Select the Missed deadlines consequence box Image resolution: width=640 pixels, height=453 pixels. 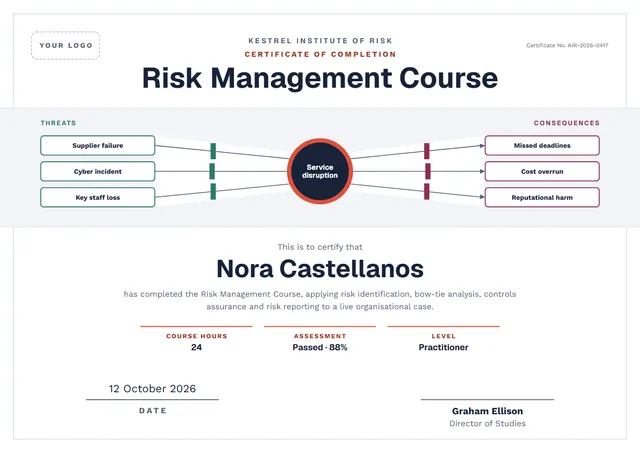(542, 145)
